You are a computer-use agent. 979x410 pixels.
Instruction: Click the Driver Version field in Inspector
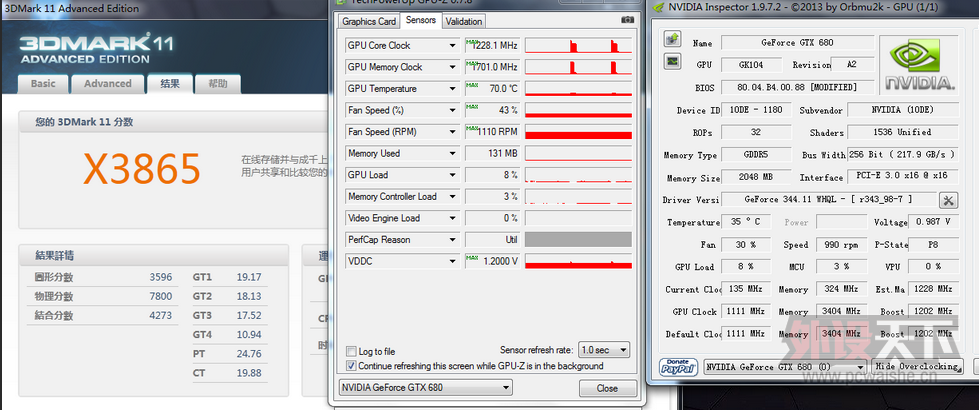pyautogui.click(x=828, y=199)
